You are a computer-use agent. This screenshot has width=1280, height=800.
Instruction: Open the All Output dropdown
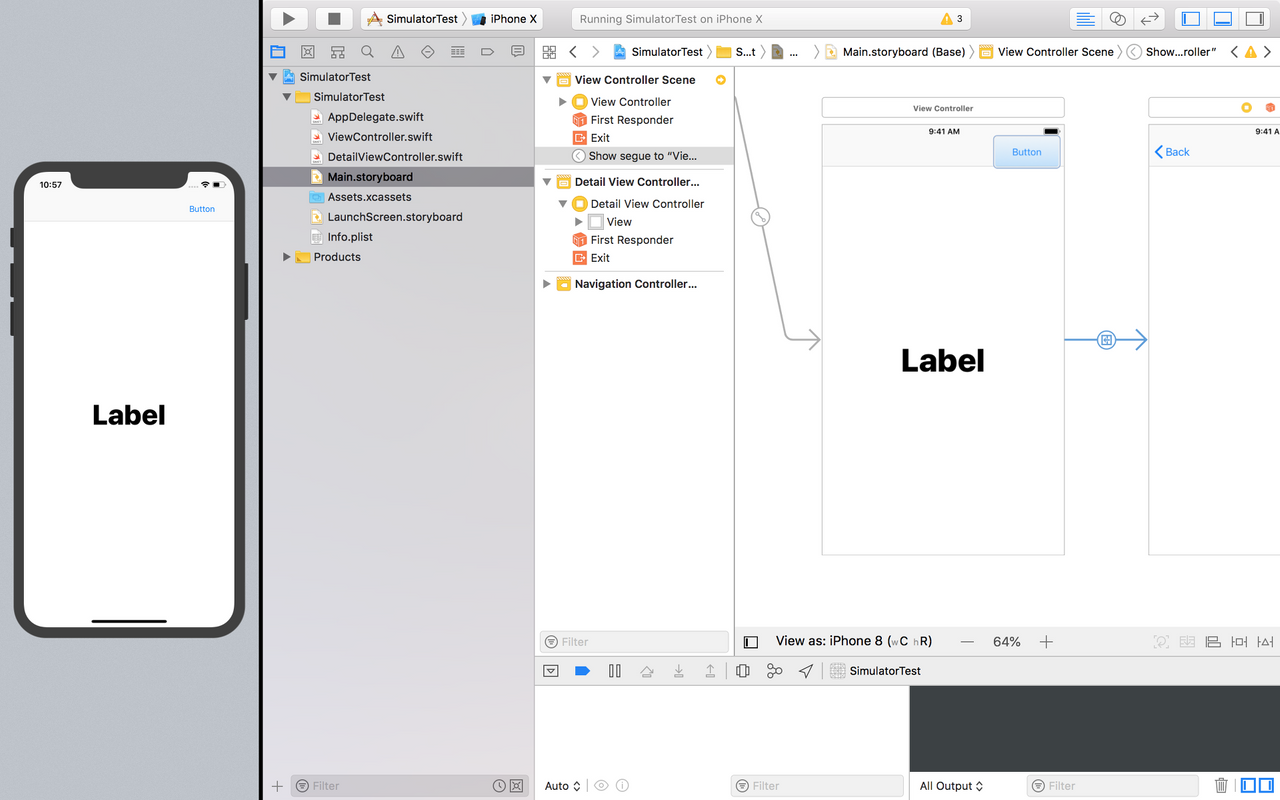point(951,786)
